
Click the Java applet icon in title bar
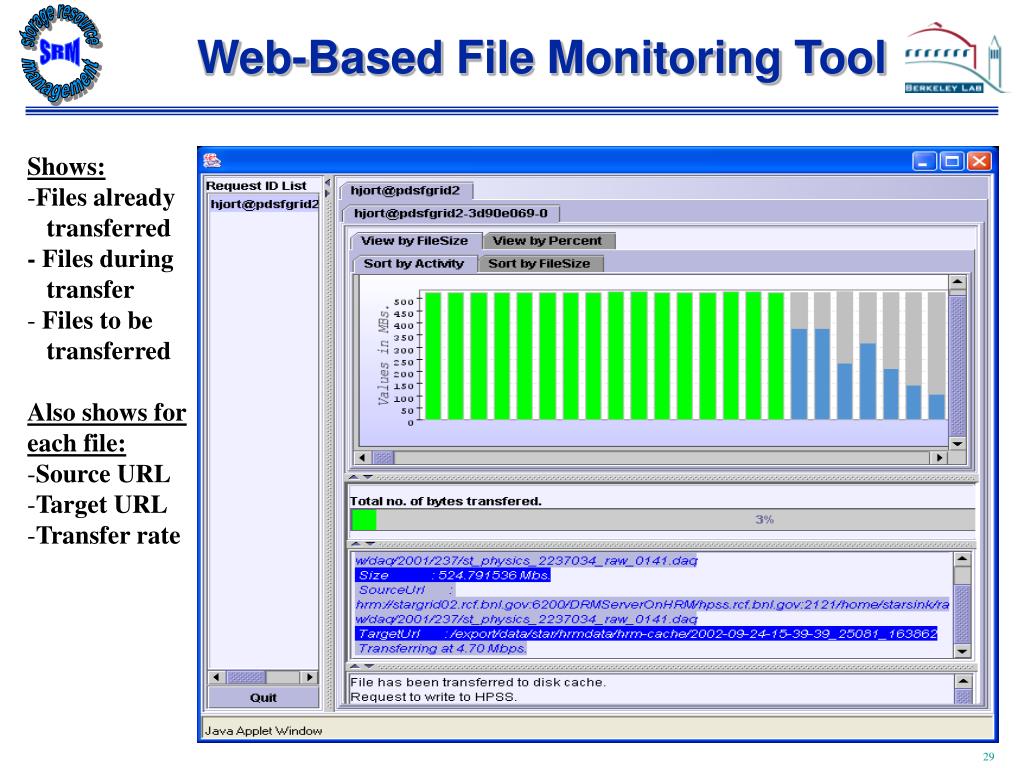[212, 161]
